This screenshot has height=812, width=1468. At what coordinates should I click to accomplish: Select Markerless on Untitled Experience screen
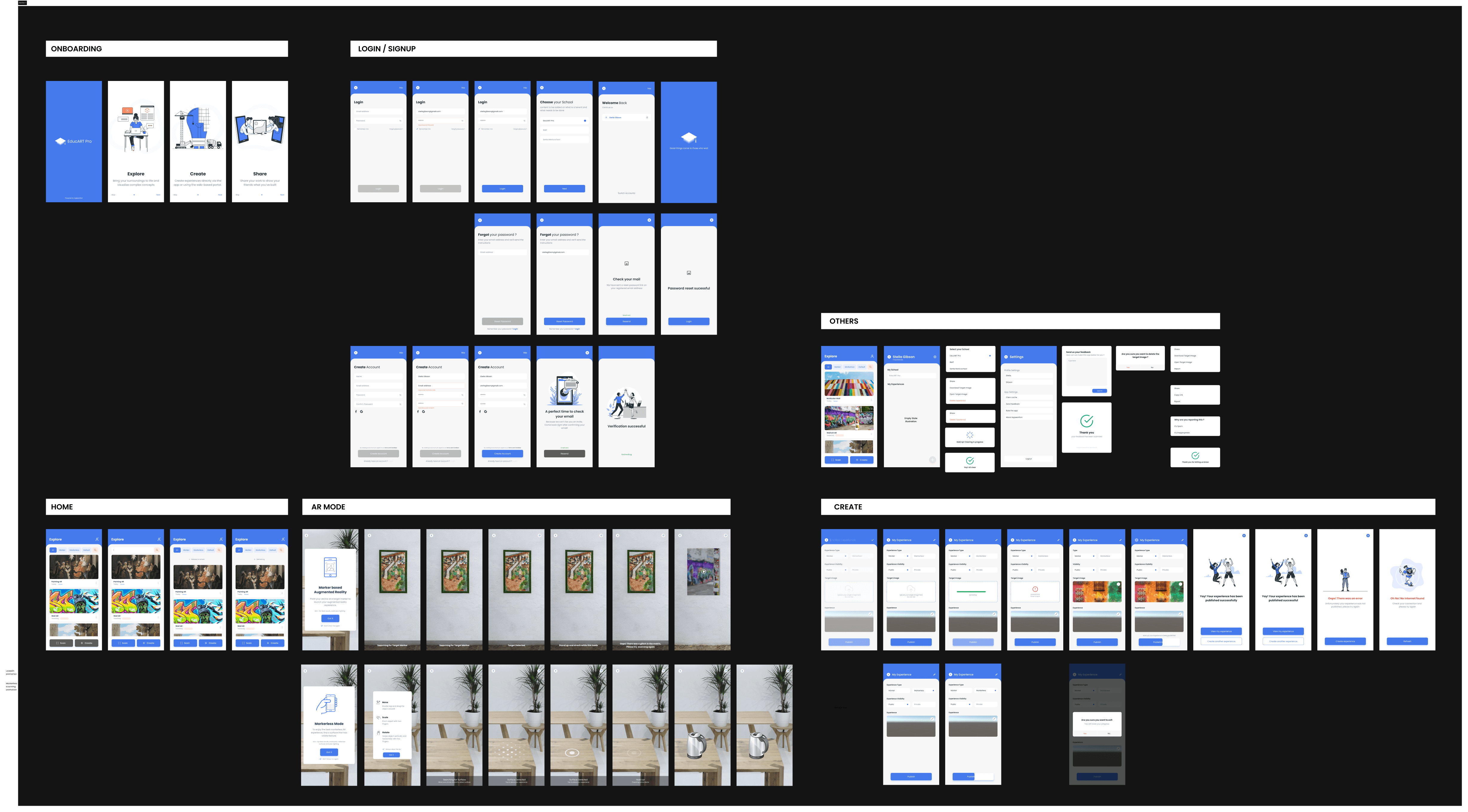tap(862, 556)
